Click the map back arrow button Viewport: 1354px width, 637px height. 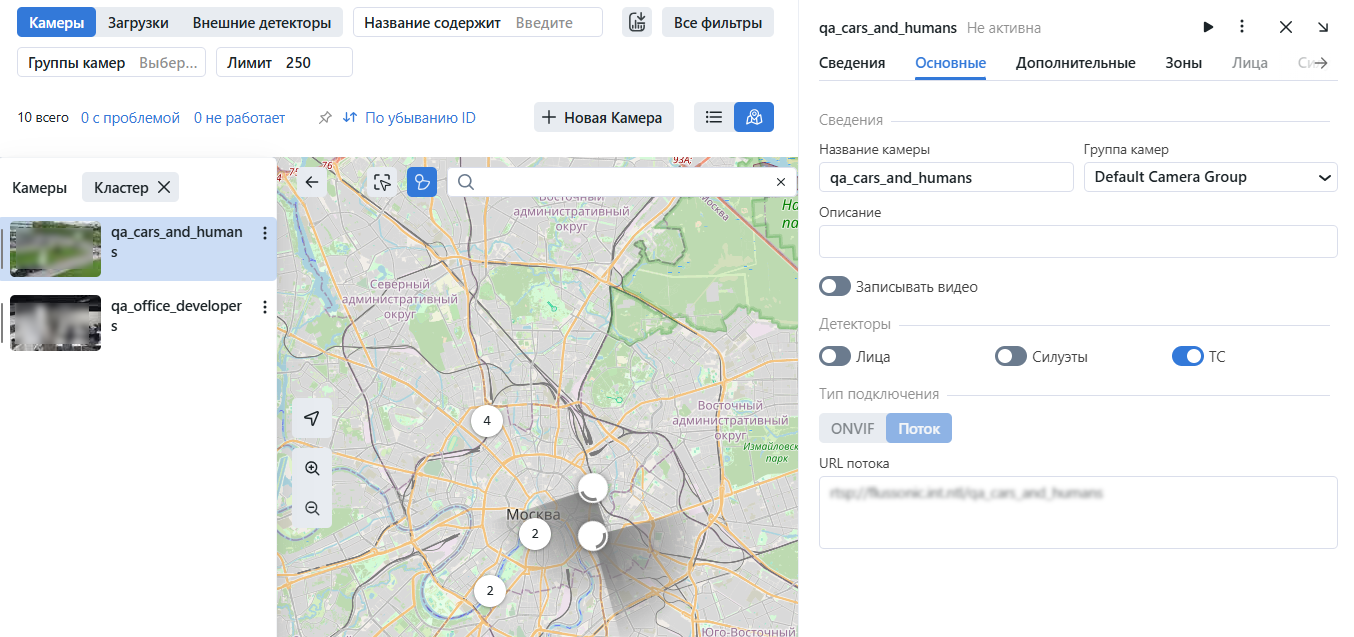point(312,182)
